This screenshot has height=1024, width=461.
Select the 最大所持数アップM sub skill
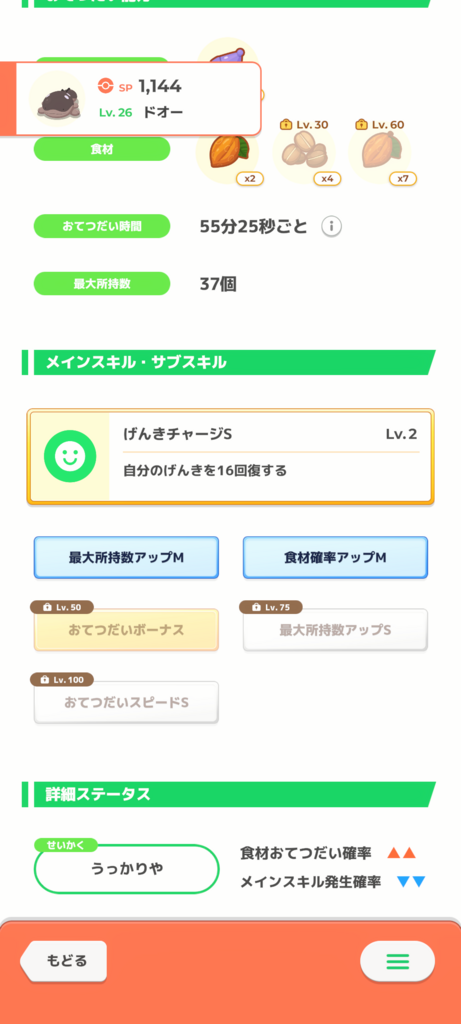coord(126,558)
